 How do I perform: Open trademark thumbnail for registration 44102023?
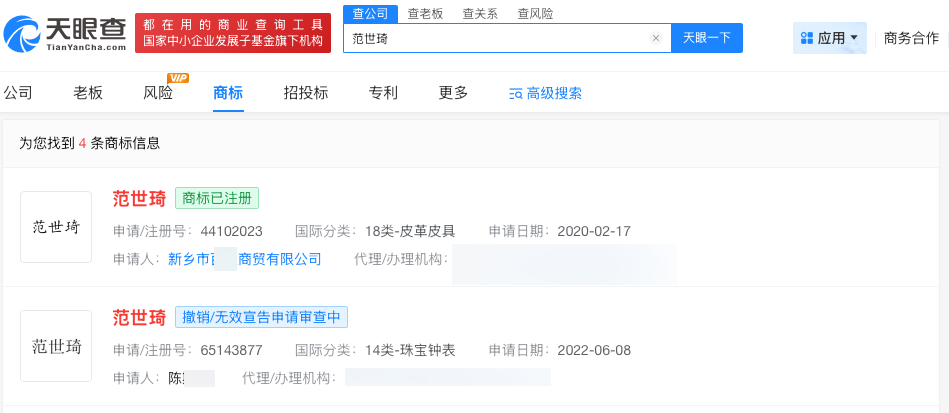point(56,227)
